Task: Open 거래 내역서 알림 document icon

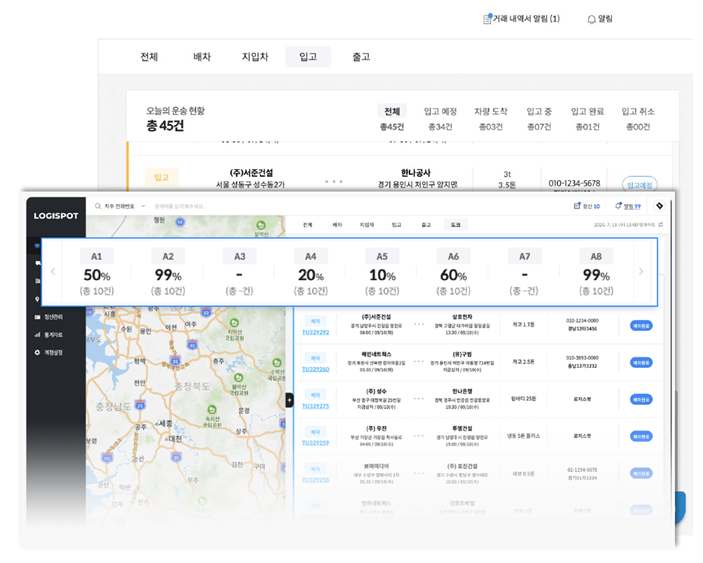Action: tap(488, 19)
